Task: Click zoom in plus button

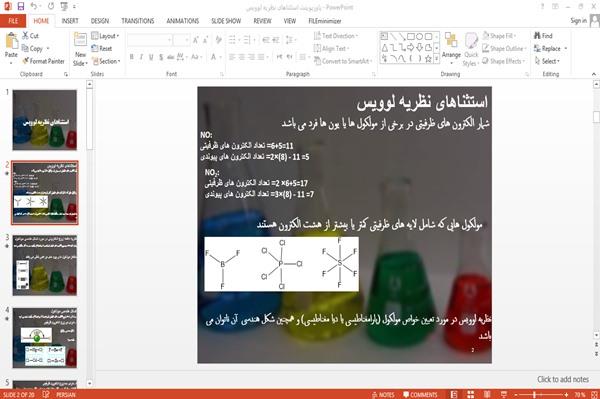Action: (567, 395)
